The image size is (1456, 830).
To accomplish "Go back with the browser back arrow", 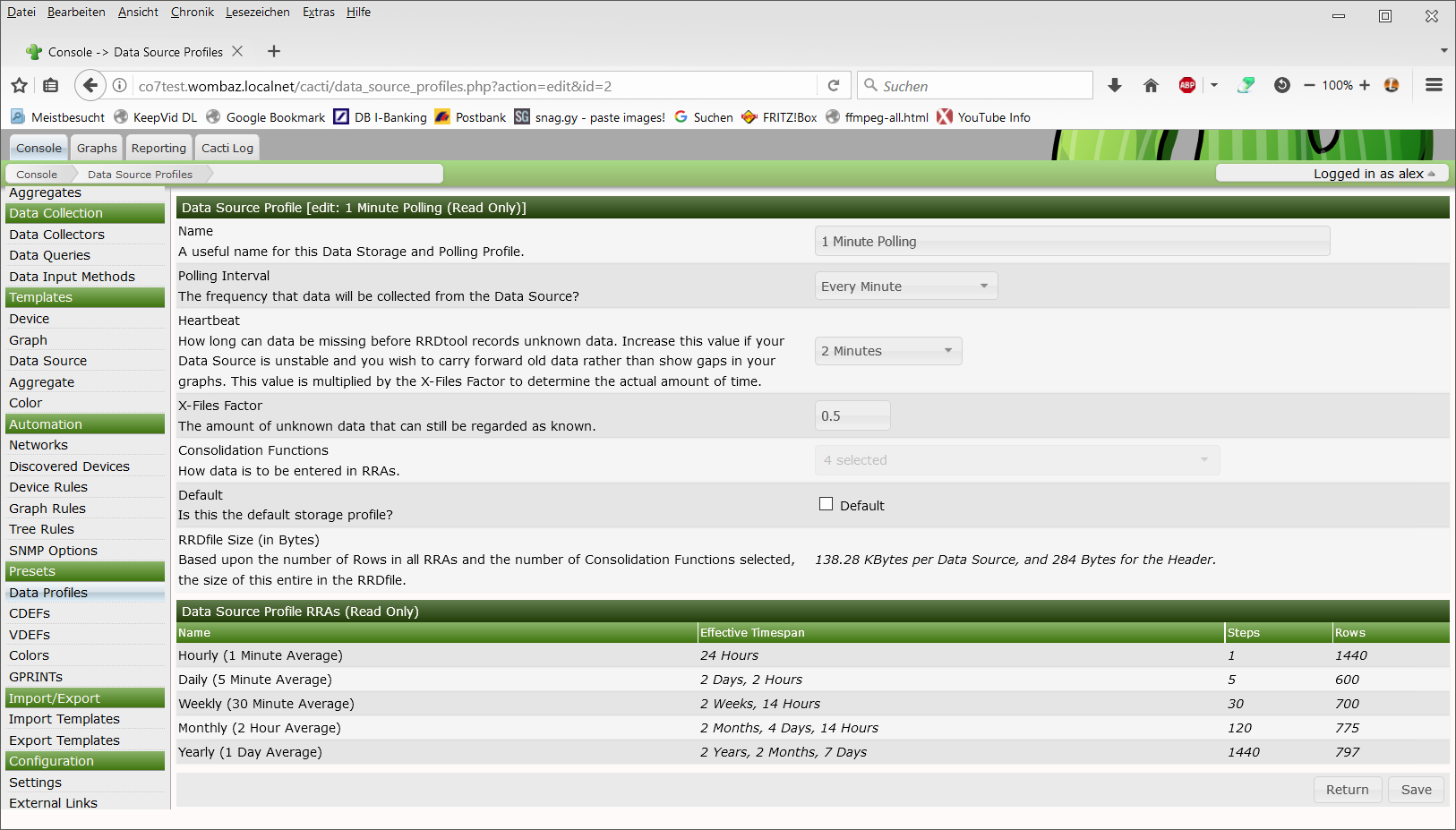I will (x=90, y=85).
